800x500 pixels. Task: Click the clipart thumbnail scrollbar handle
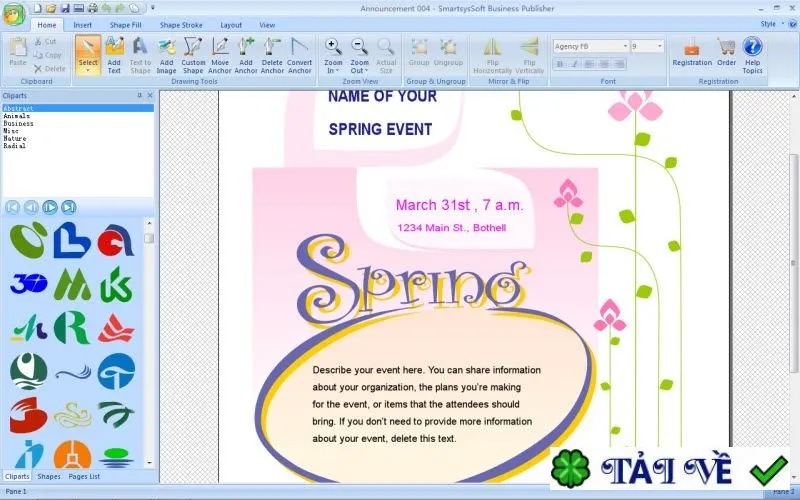(149, 238)
